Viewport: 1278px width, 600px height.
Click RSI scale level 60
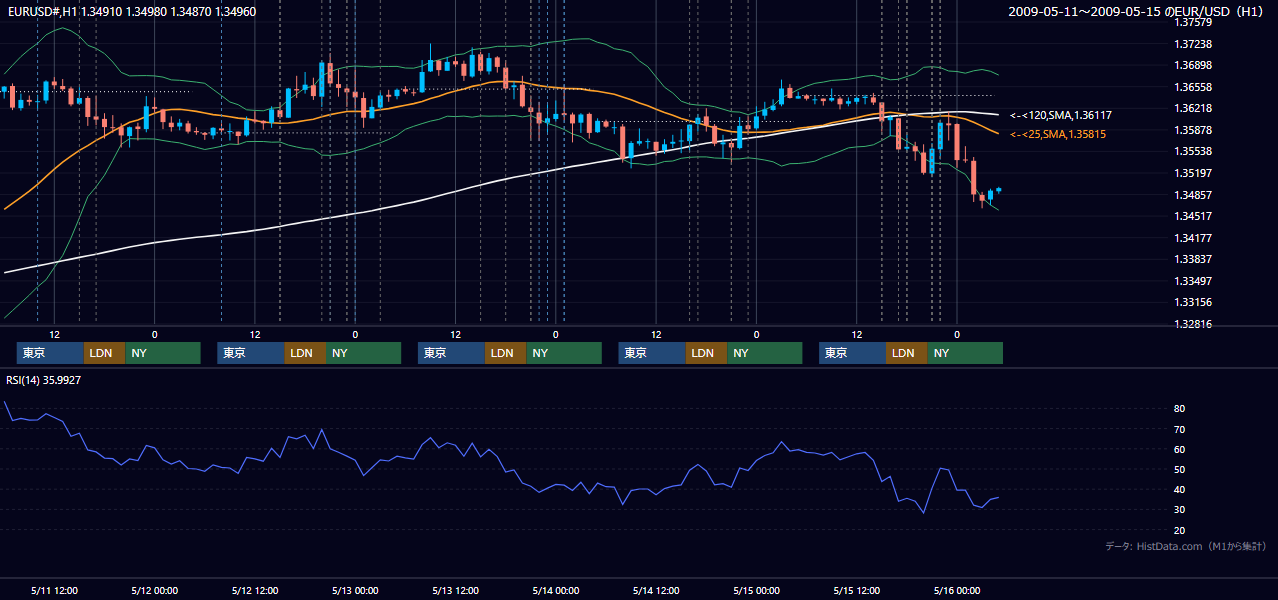pyautogui.click(x=1180, y=450)
